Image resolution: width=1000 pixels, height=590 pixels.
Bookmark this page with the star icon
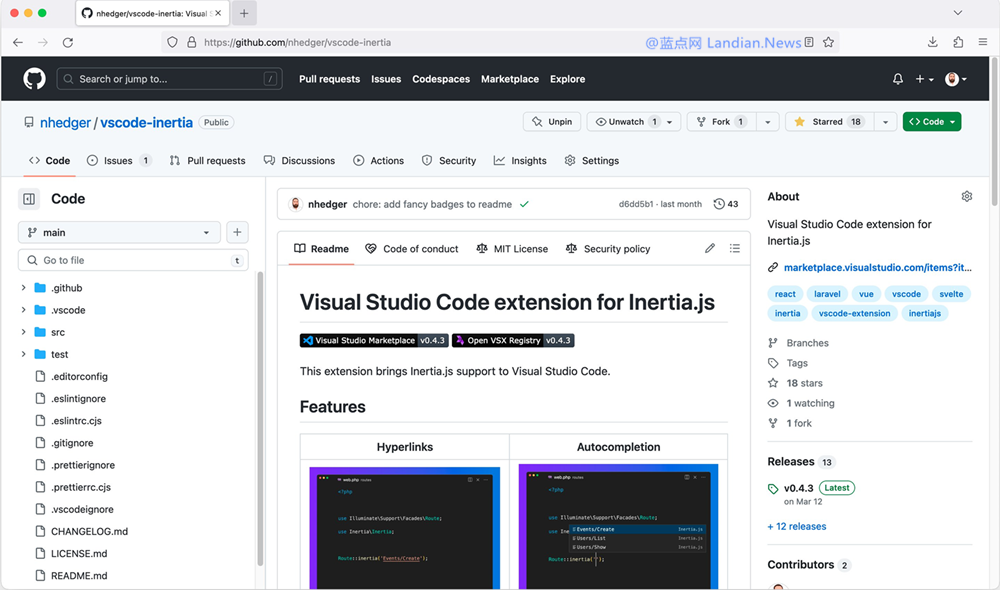(x=828, y=42)
